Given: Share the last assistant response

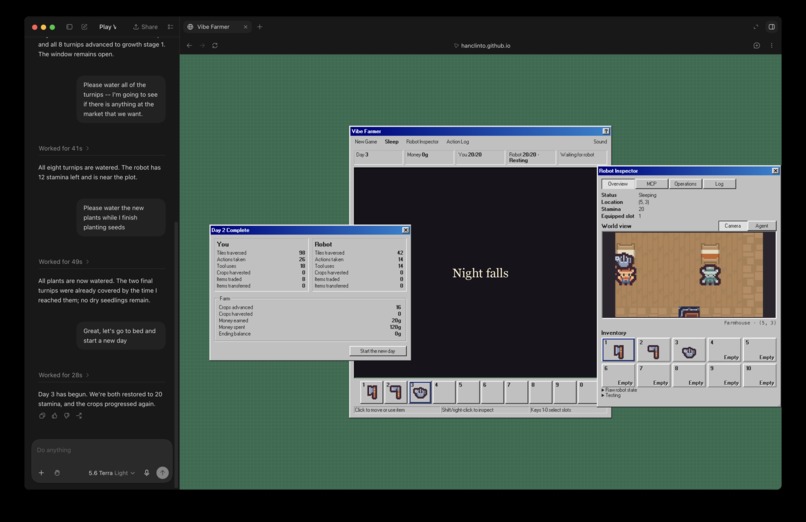Looking at the screenshot, I should click(x=79, y=416).
